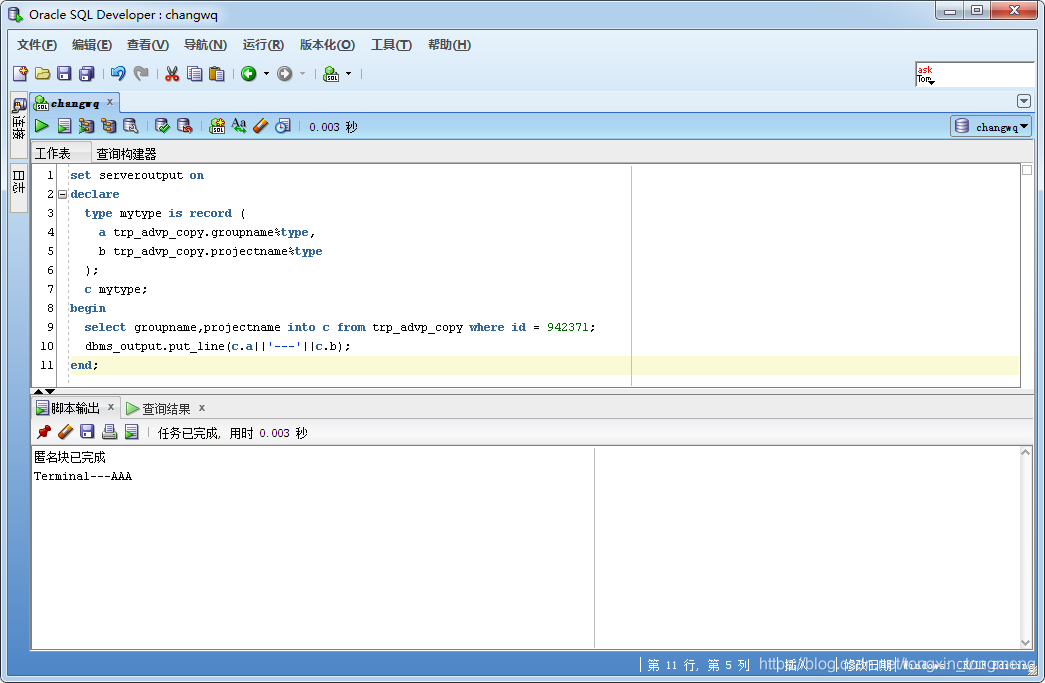Select the 查询结果 tab
The height and width of the screenshot is (683, 1045).
click(x=166, y=408)
